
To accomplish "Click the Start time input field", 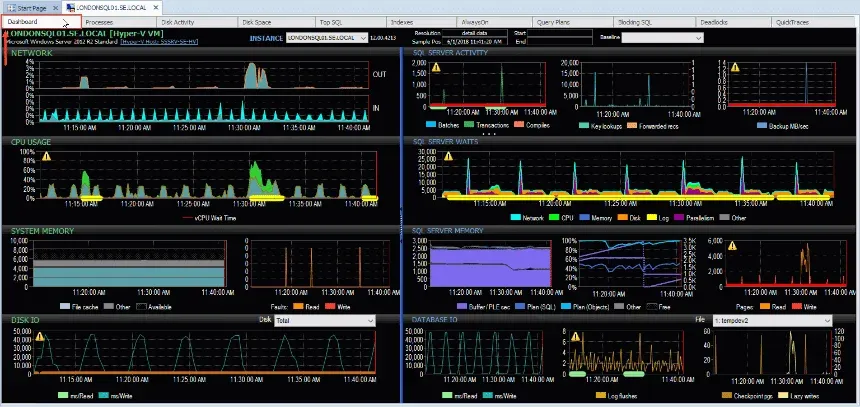I will [560, 33].
